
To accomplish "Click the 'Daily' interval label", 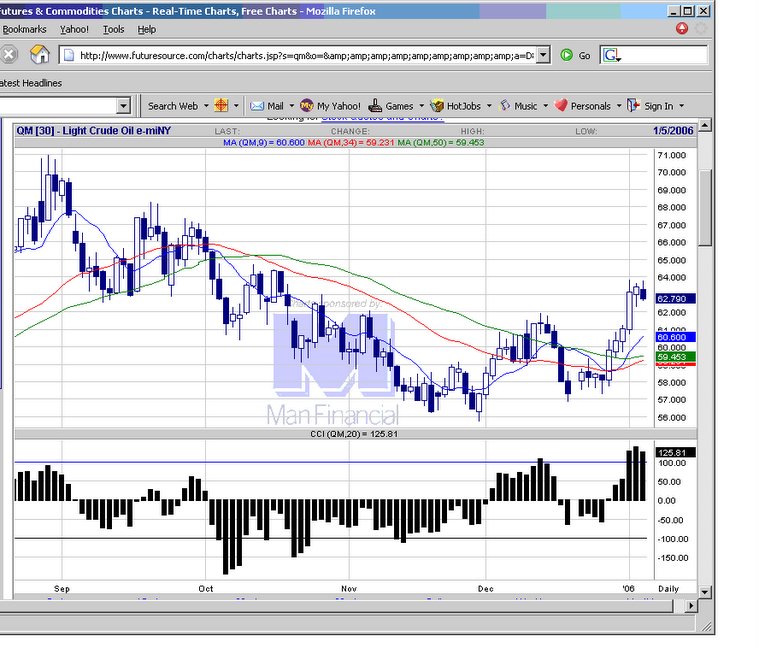I will click(668, 589).
